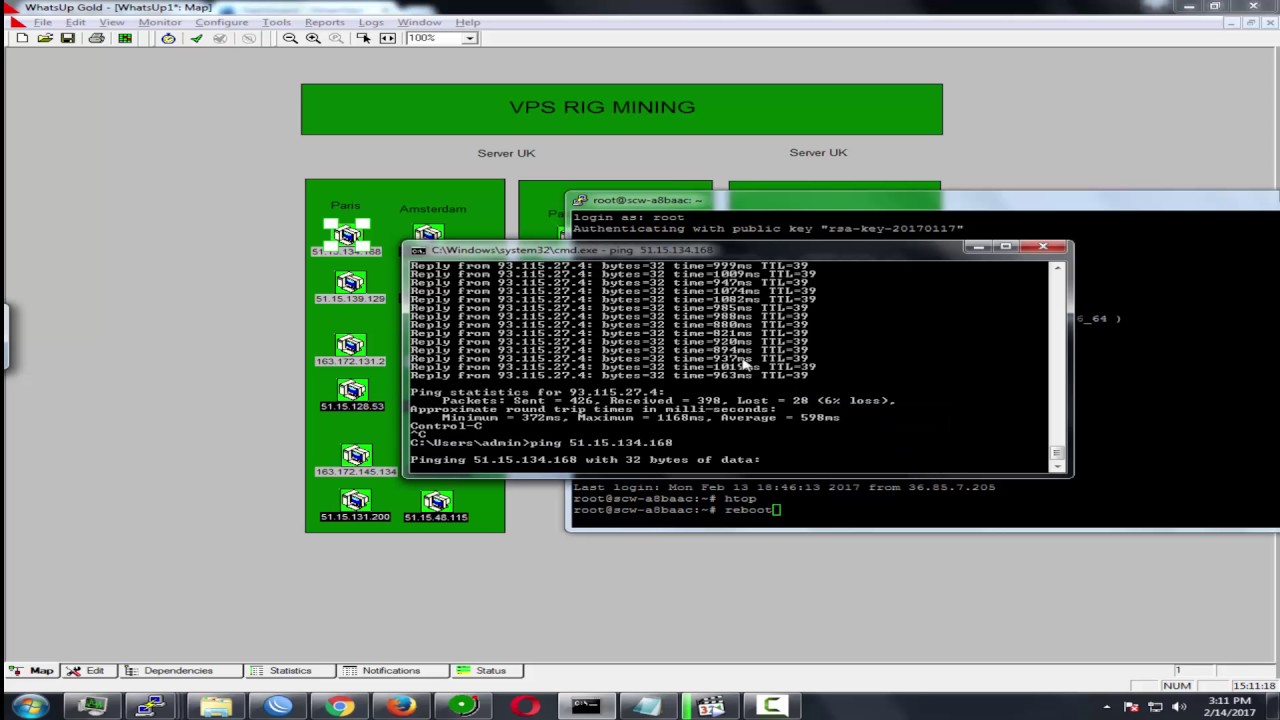Open Opera from the taskbar

(x=525, y=707)
